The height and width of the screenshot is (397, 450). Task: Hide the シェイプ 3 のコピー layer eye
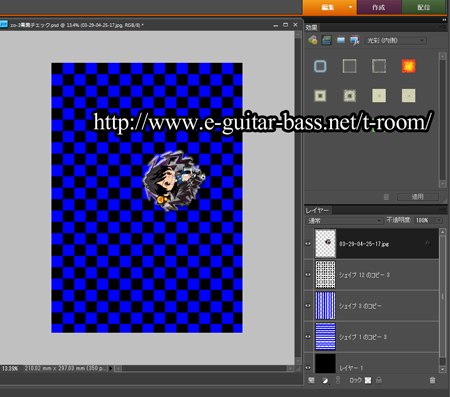tap(308, 305)
